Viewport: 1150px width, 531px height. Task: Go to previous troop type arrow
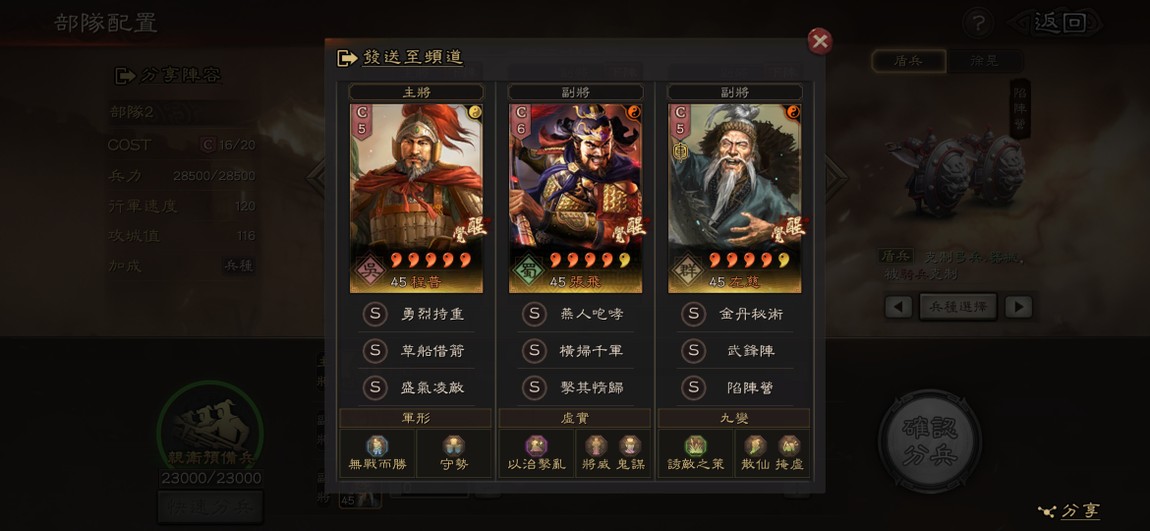pos(898,307)
